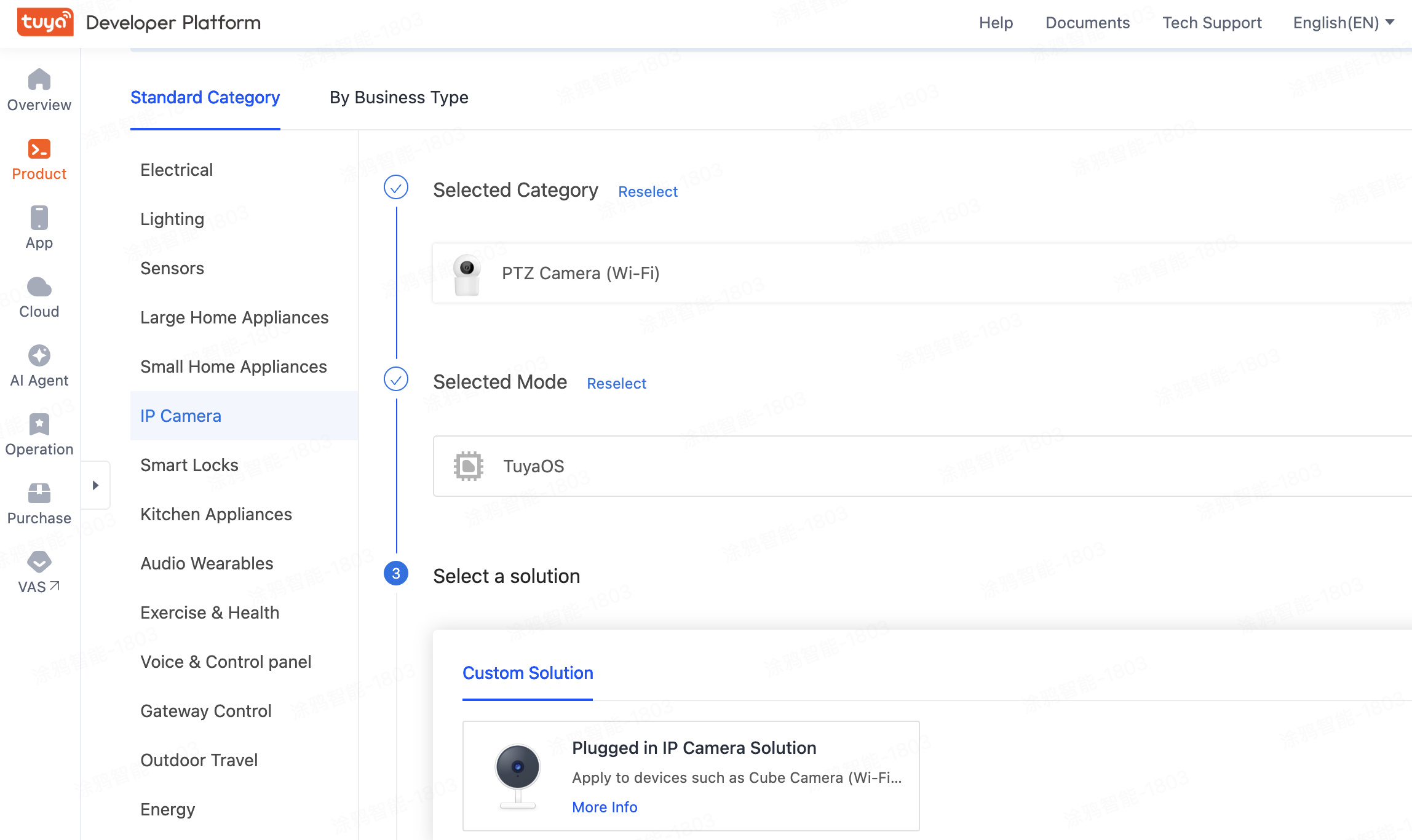This screenshot has height=840, width=1412.
Task: Open the VAS diamond icon
Action: (39, 561)
